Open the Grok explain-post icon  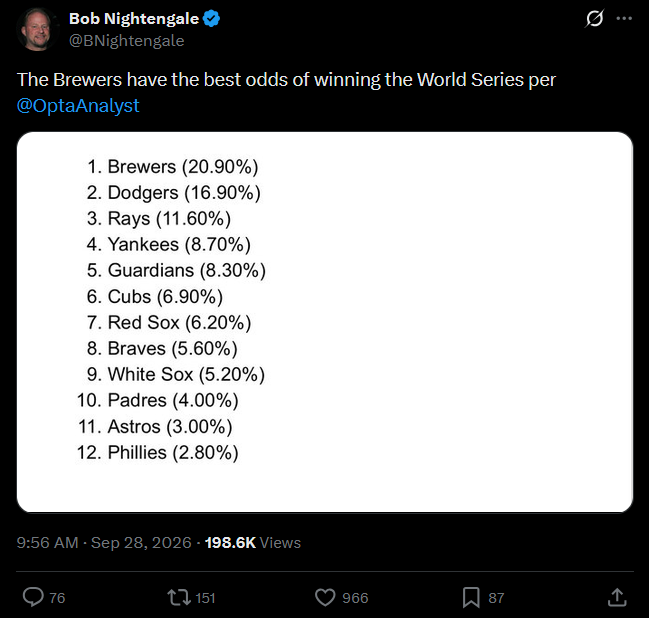coord(594,19)
